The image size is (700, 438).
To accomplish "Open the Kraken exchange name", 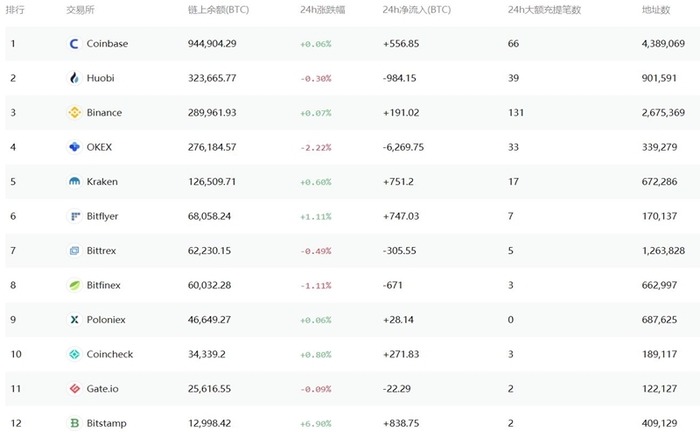I will click(x=102, y=182).
